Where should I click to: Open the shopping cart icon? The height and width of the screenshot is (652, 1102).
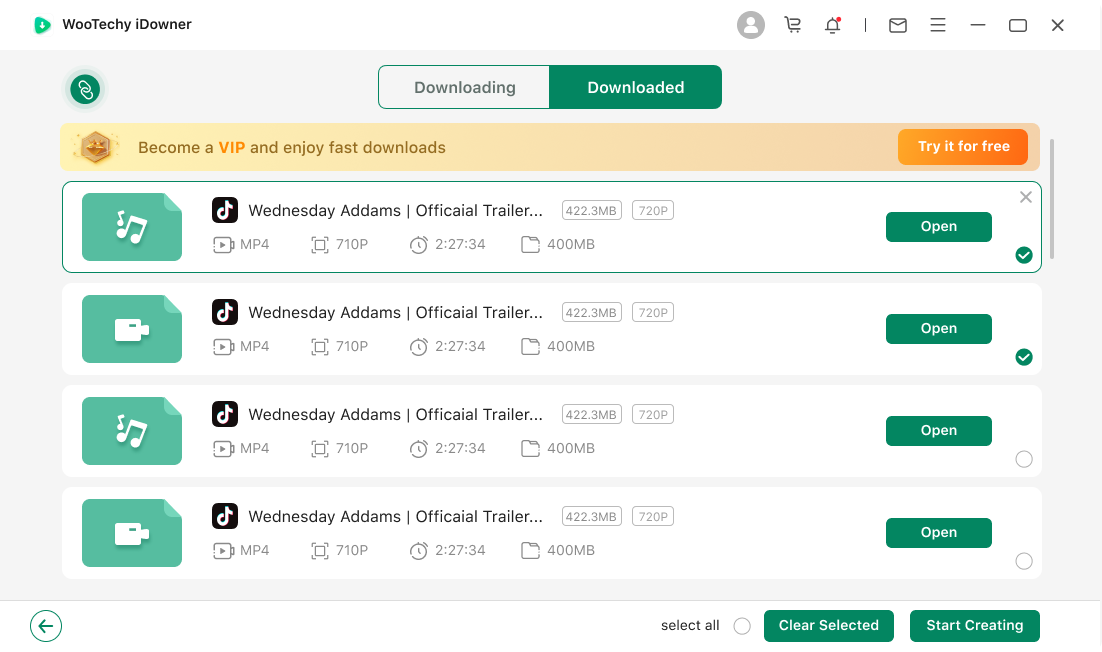tap(793, 25)
